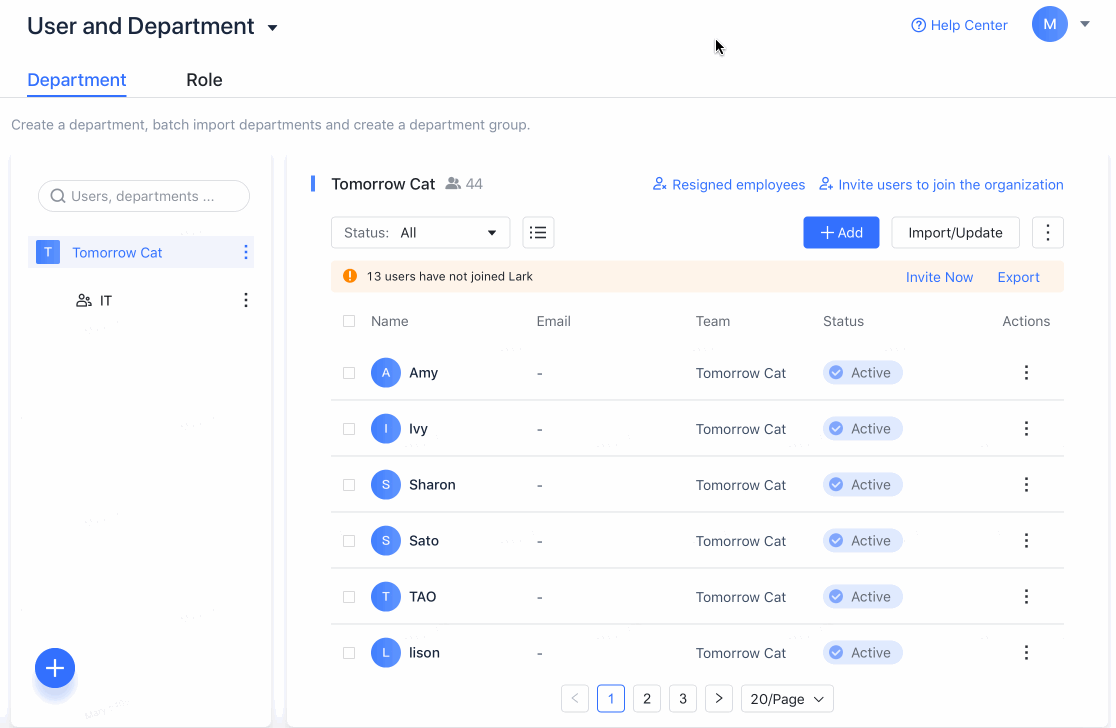Tick the select-all checkbox in the header
The image size is (1116, 728).
349,321
